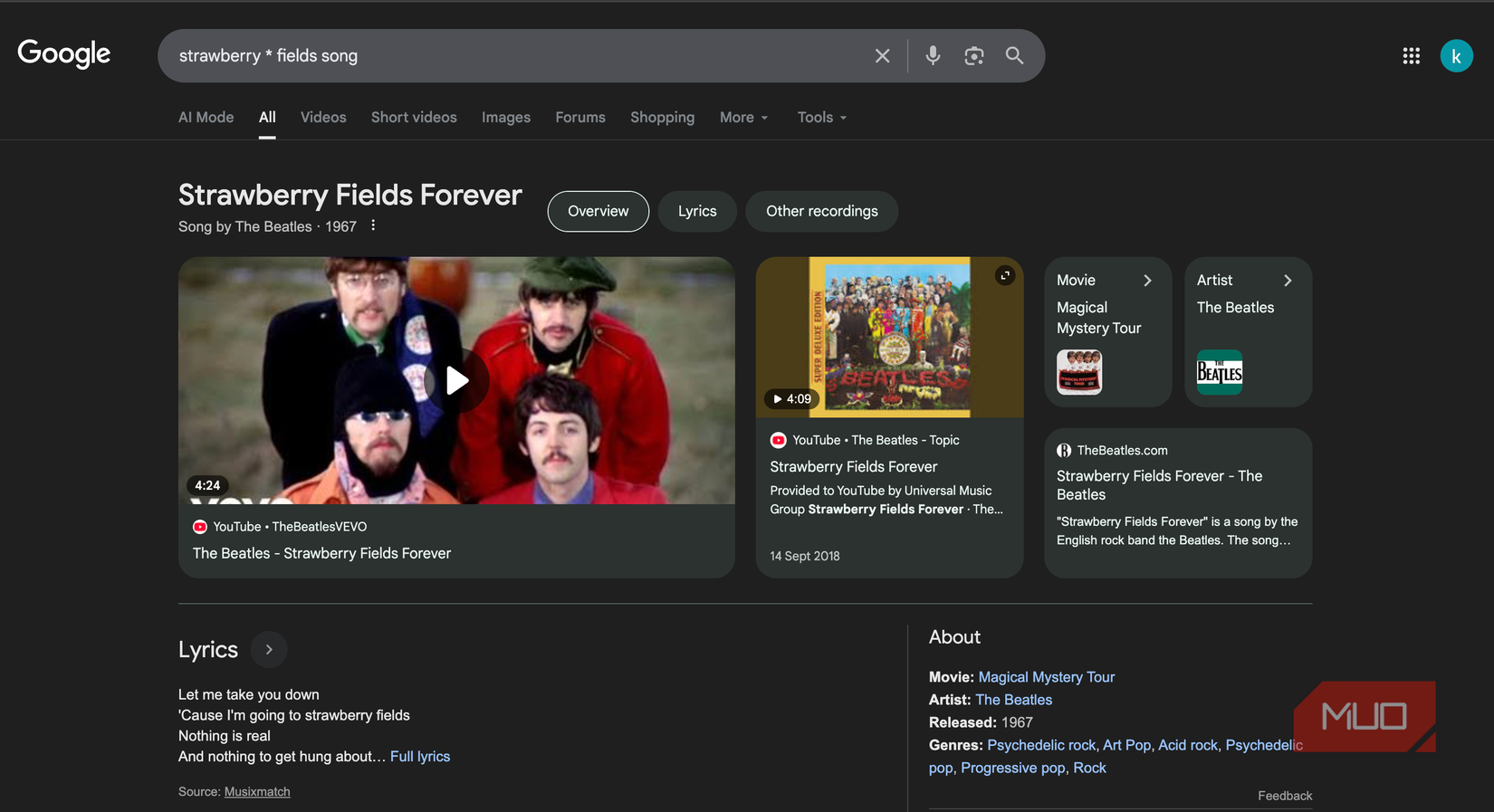Expand the Lyrics section arrow
1494x812 pixels.
(x=269, y=650)
